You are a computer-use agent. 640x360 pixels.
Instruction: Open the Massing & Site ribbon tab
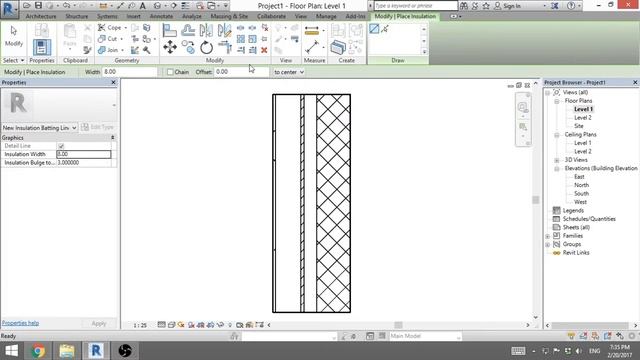coord(229,16)
